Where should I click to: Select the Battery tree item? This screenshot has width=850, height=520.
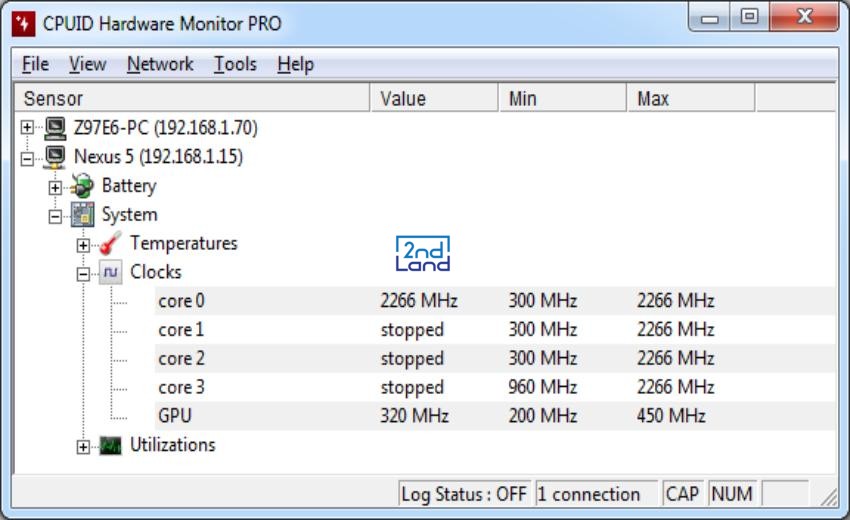coord(129,186)
